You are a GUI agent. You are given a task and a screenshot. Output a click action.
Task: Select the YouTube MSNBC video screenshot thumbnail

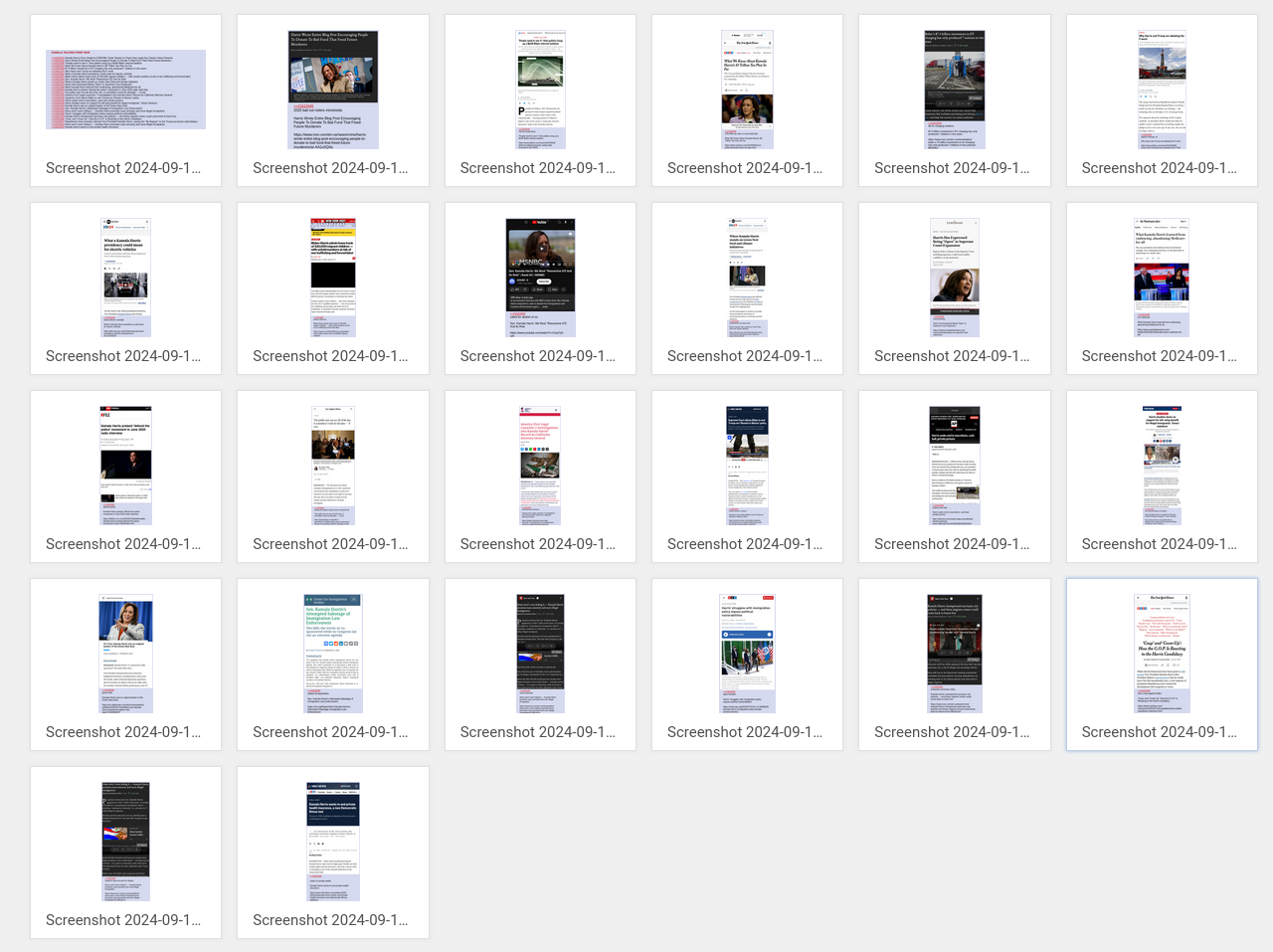[x=540, y=278]
